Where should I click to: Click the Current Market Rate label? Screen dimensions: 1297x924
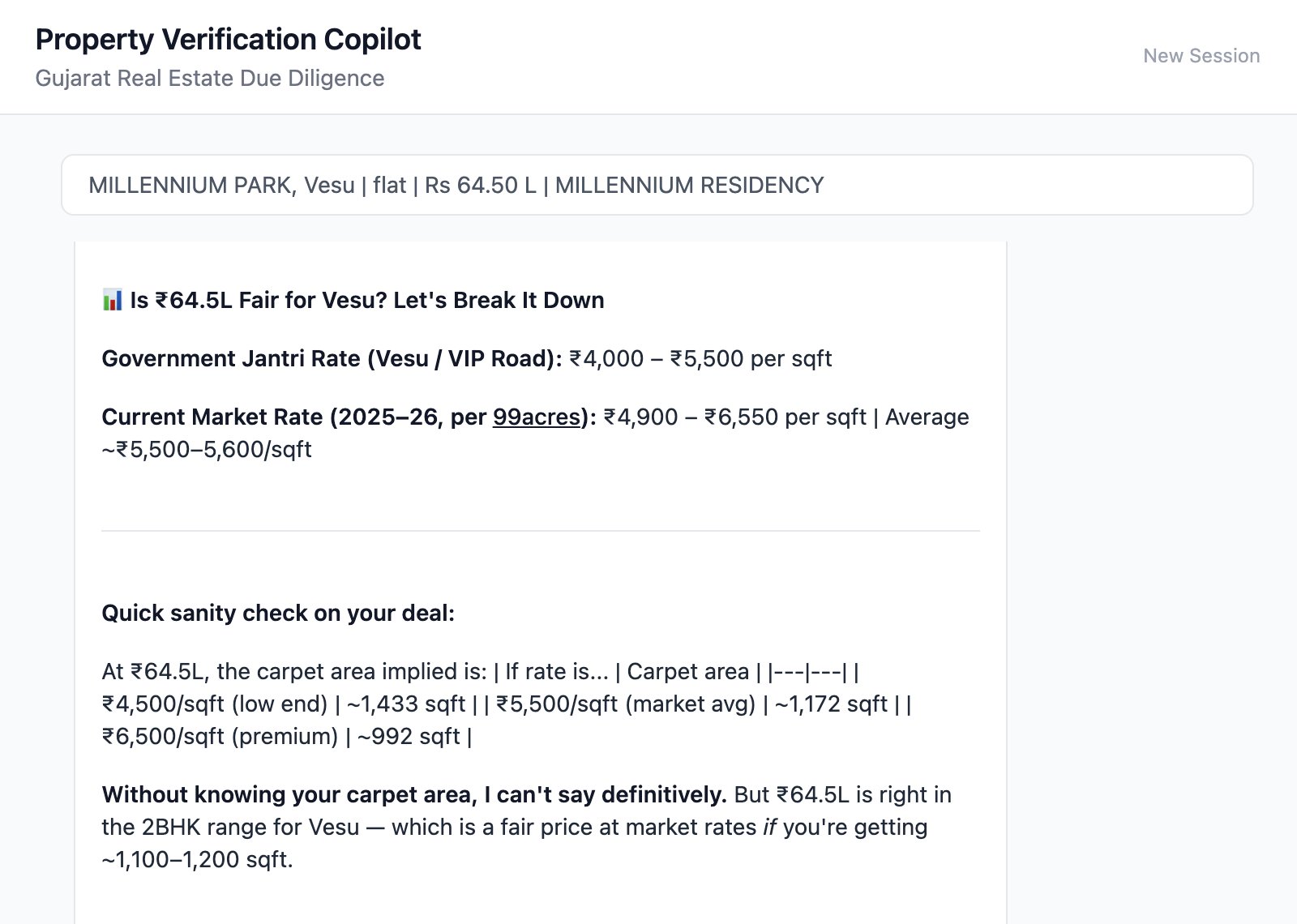click(296, 417)
